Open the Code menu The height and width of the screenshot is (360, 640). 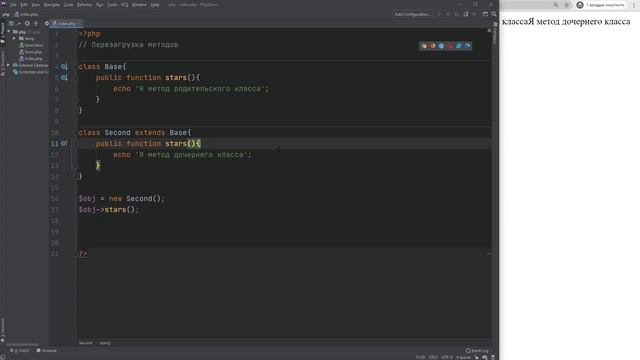(x=68, y=5)
